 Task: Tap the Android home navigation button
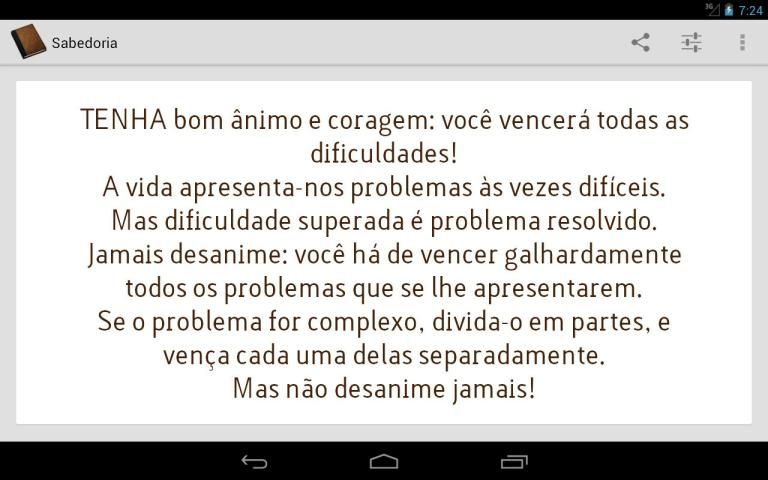coord(384,461)
